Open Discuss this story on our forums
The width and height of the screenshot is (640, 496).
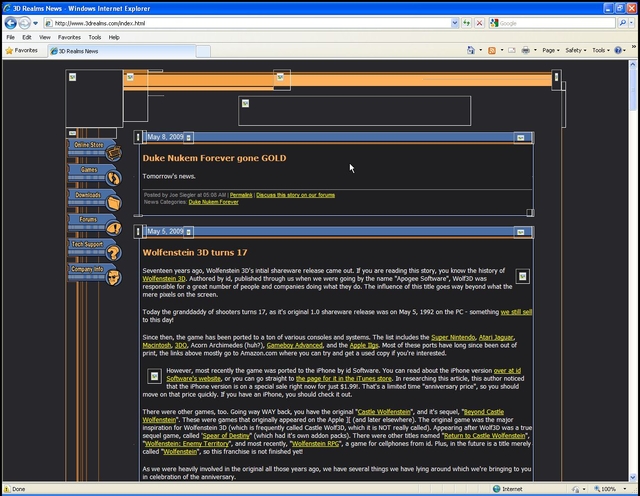[296, 195]
